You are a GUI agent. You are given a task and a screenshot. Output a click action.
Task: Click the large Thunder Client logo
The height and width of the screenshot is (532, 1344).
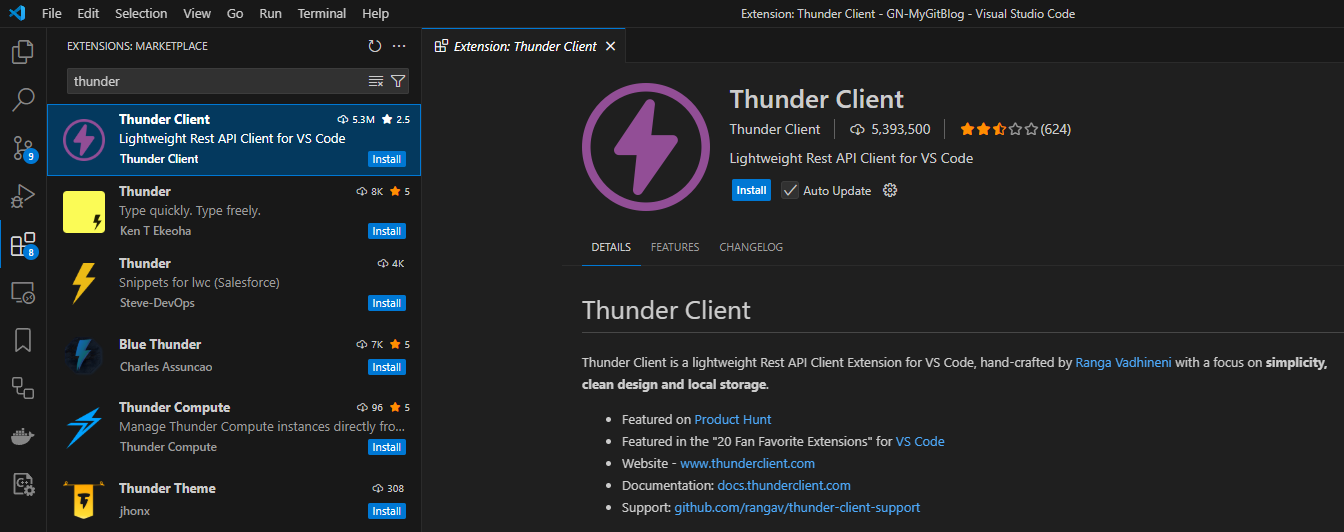coord(645,146)
